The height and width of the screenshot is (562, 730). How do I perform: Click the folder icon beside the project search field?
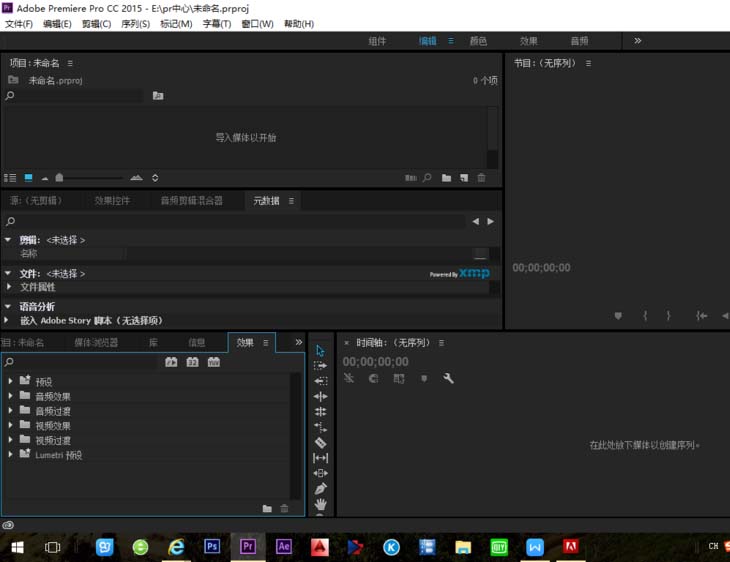[158, 95]
